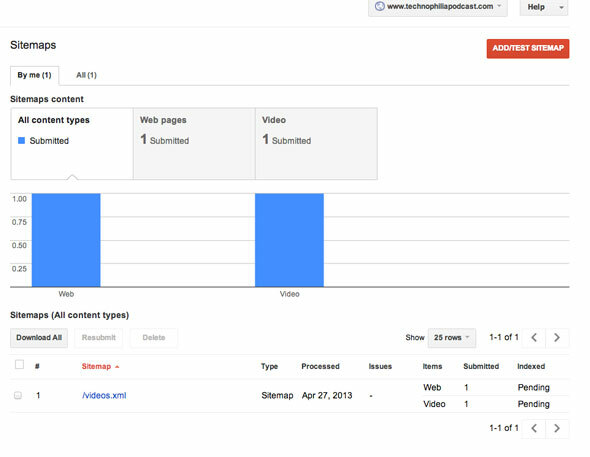Click the ADD/TEST SITEMAP button
The image size is (590, 457).
(x=528, y=49)
